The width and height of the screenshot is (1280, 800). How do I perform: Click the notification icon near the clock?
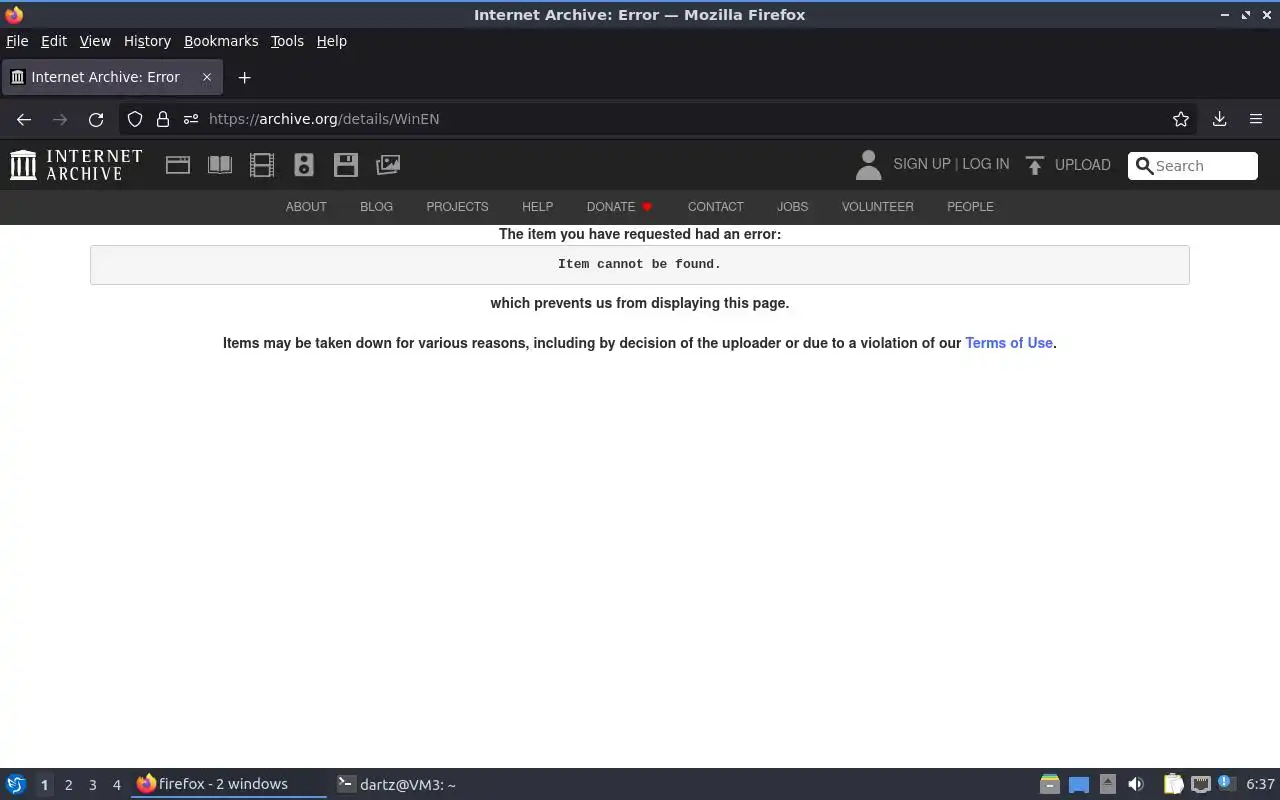pos(1225,783)
